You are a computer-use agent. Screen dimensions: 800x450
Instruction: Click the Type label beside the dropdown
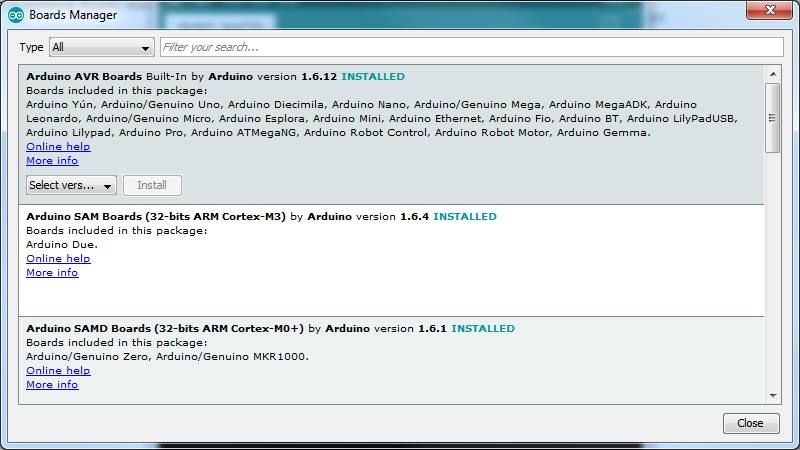click(x=31, y=47)
